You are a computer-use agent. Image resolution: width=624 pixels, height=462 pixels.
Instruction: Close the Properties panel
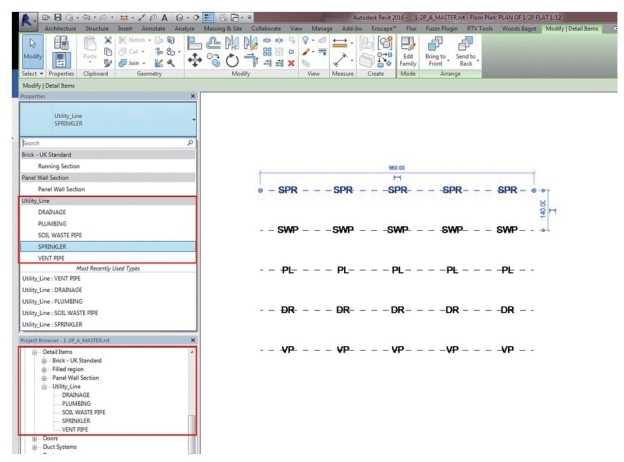click(x=193, y=97)
